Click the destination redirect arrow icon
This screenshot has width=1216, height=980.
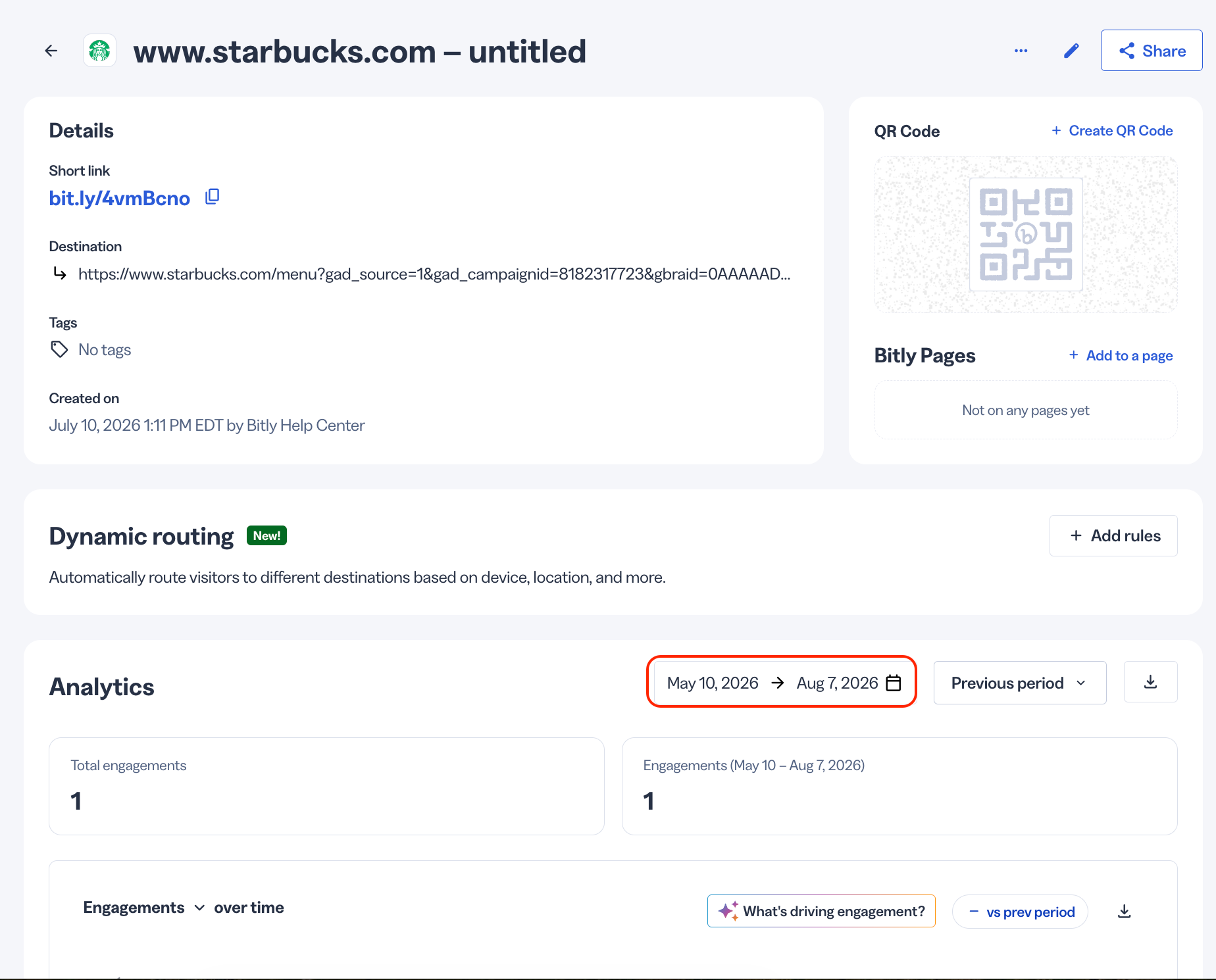(x=60, y=273)
